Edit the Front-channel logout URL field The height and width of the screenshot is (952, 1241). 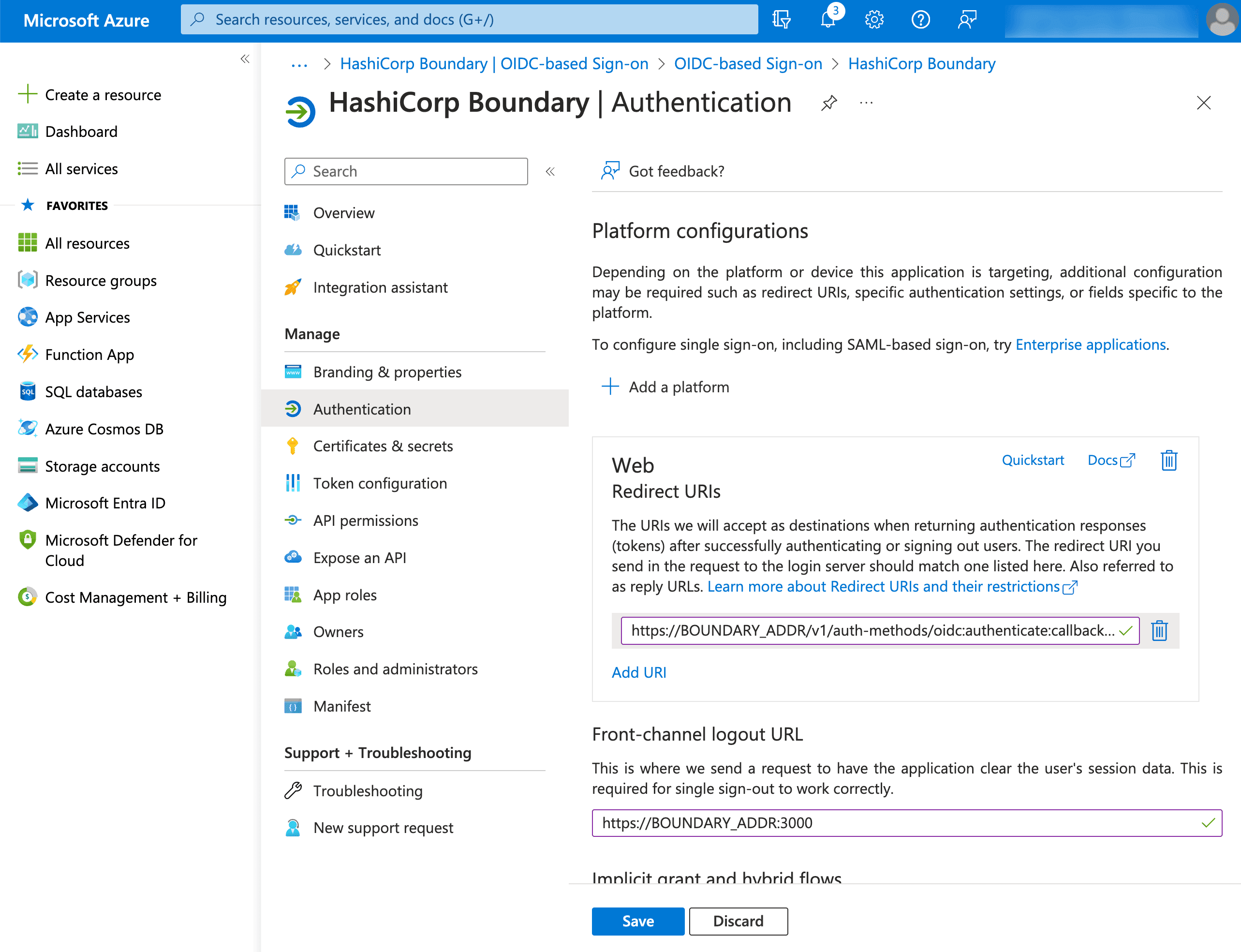point(906,822)
